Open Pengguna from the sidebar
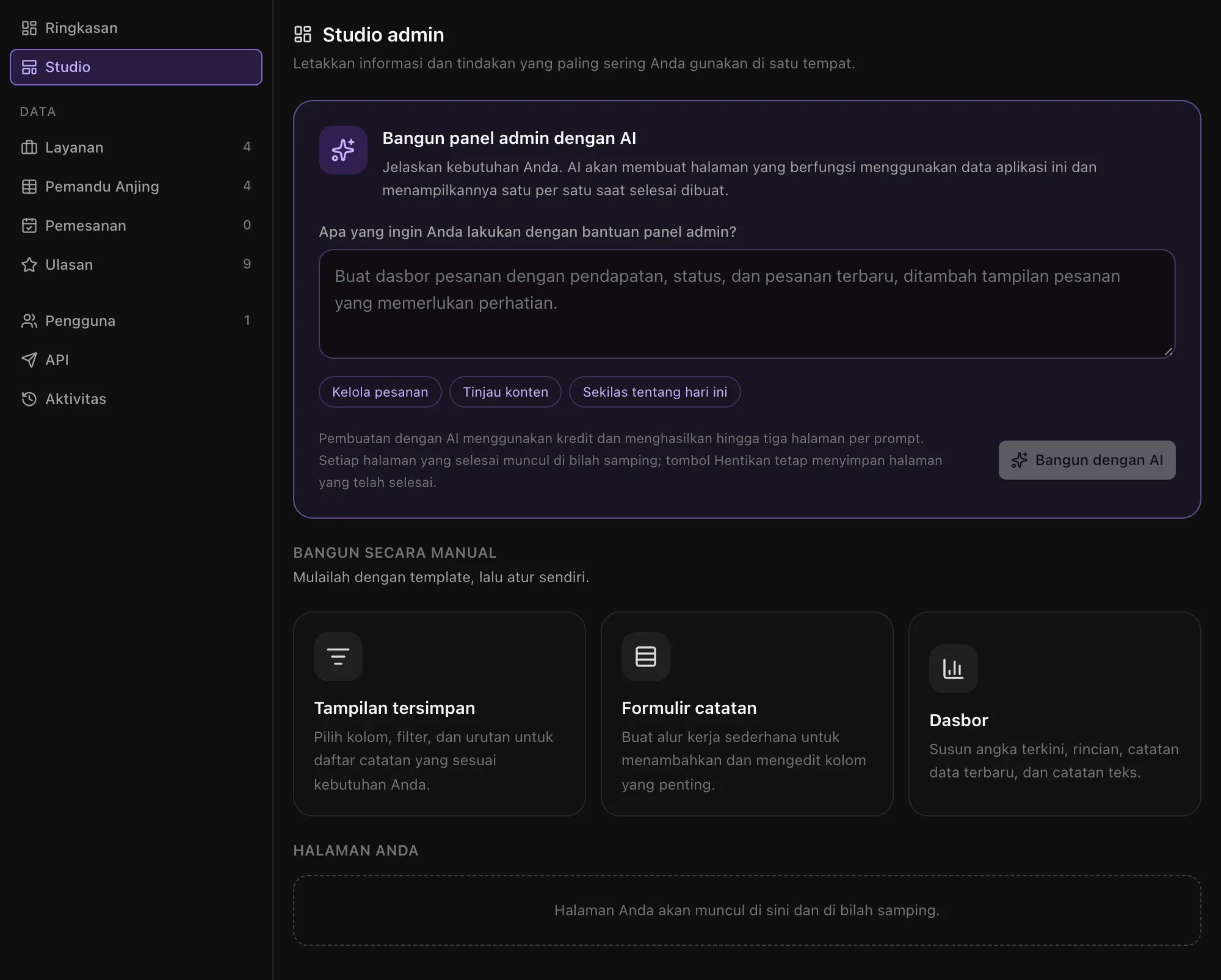 point(136,321)
